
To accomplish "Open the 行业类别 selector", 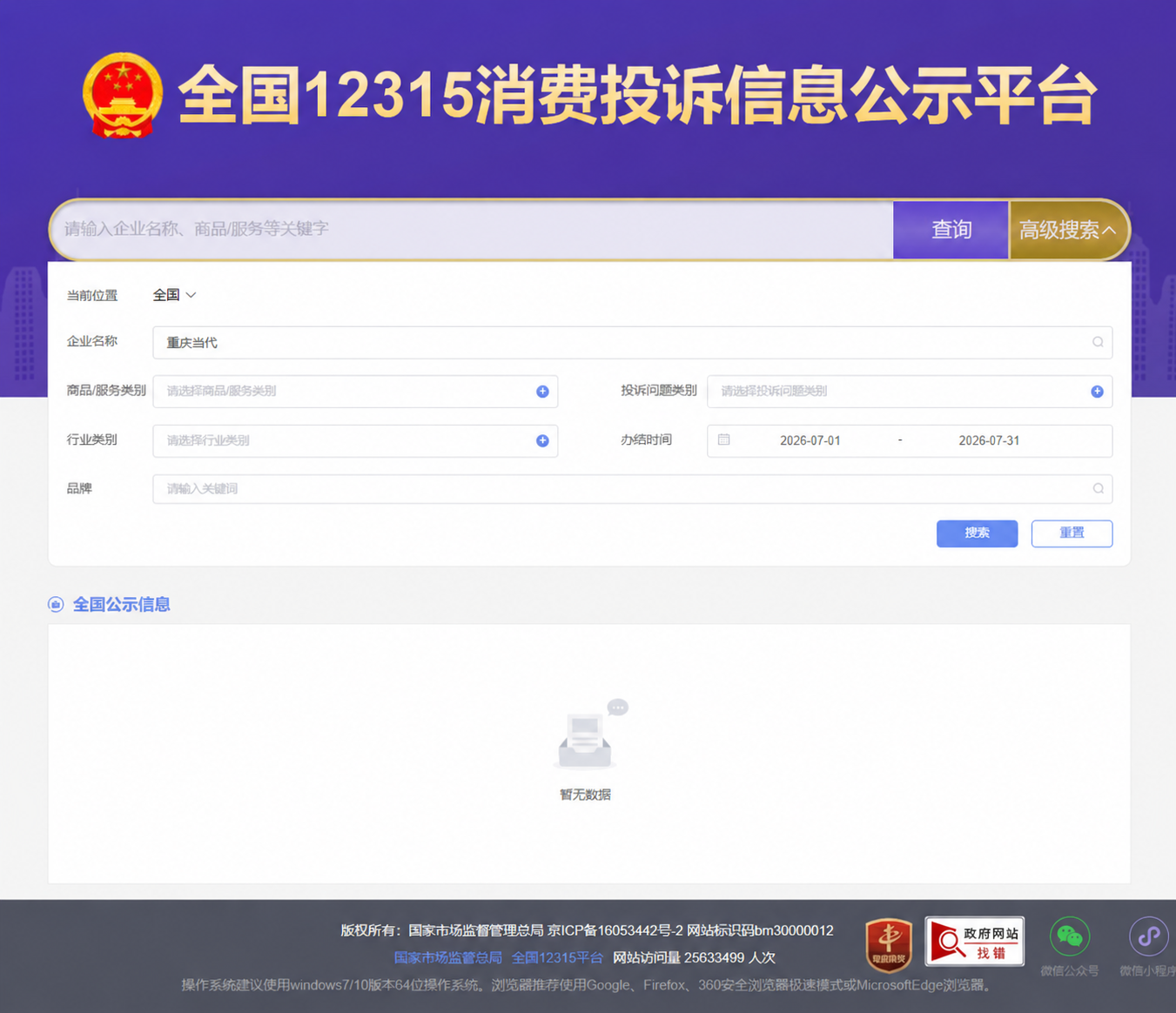I will pyautogui.click(x=355, y=440).
